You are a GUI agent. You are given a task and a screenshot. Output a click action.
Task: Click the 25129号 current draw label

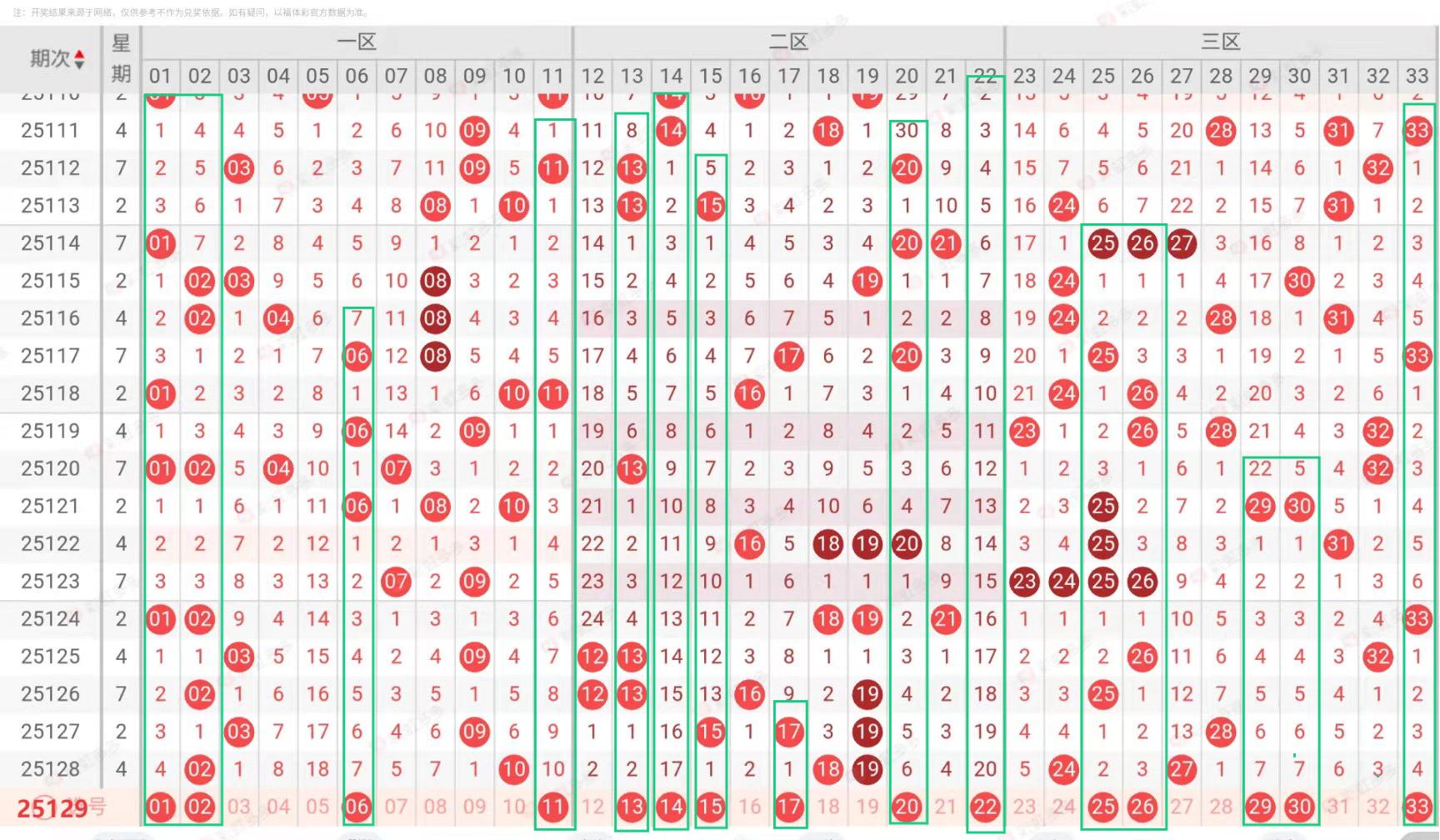(61, 807)
